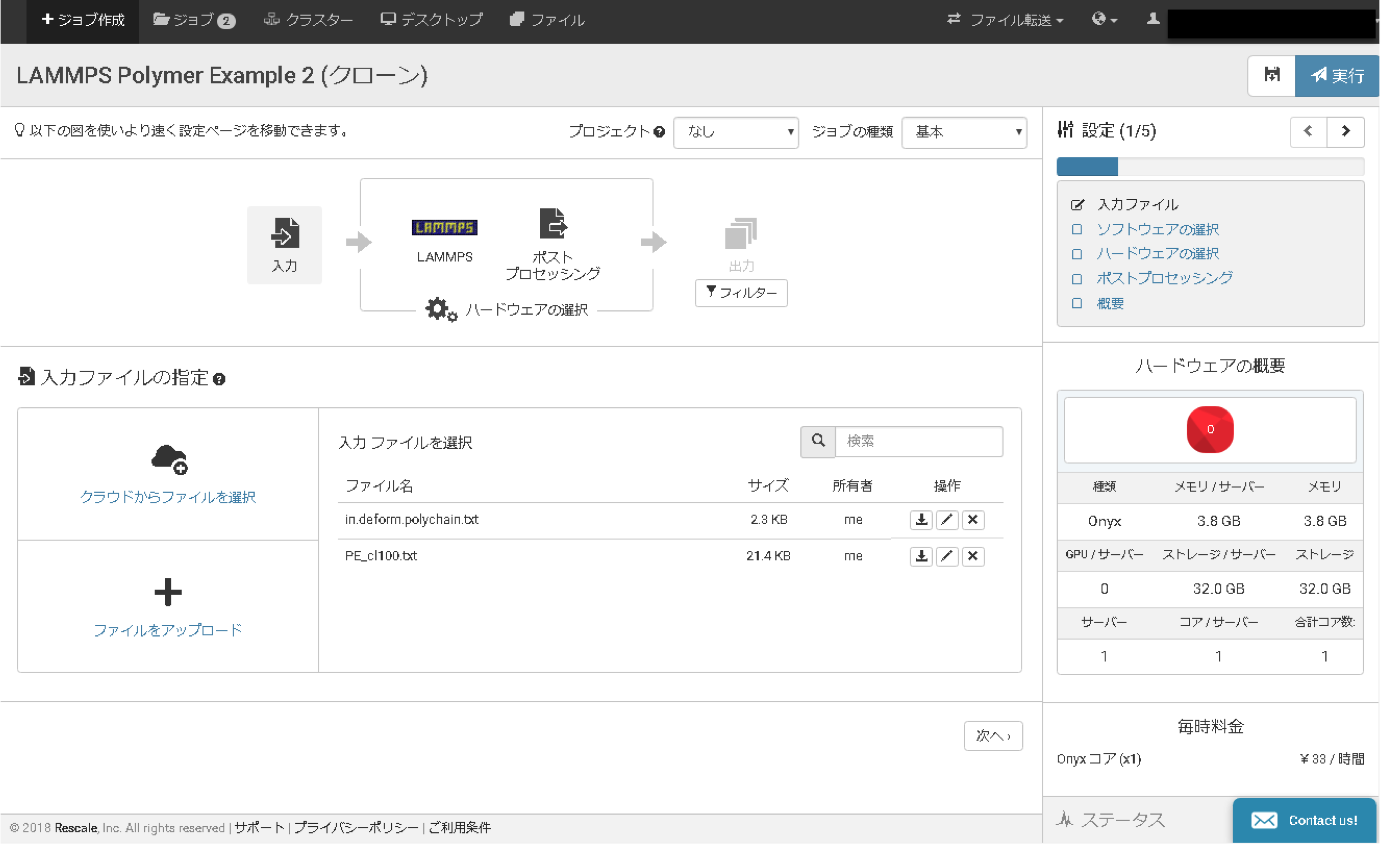Toggle the ハードウェアの選択 checkbox square
Image resolution: width=1383 pixels, height=844 pixels.
(1077, 254)
